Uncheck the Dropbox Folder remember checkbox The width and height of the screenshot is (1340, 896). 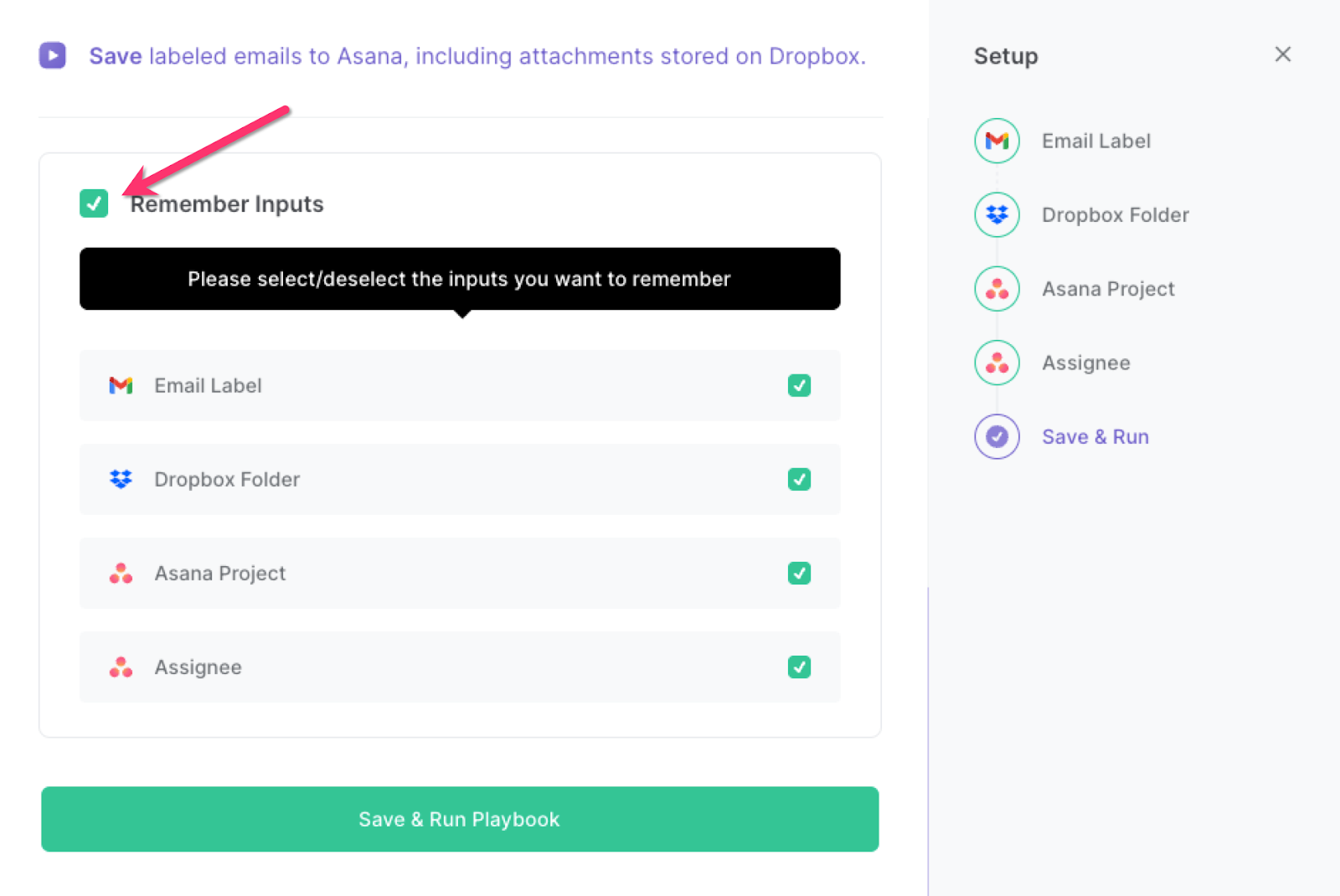pyautogui.click(x=799, y=479)
